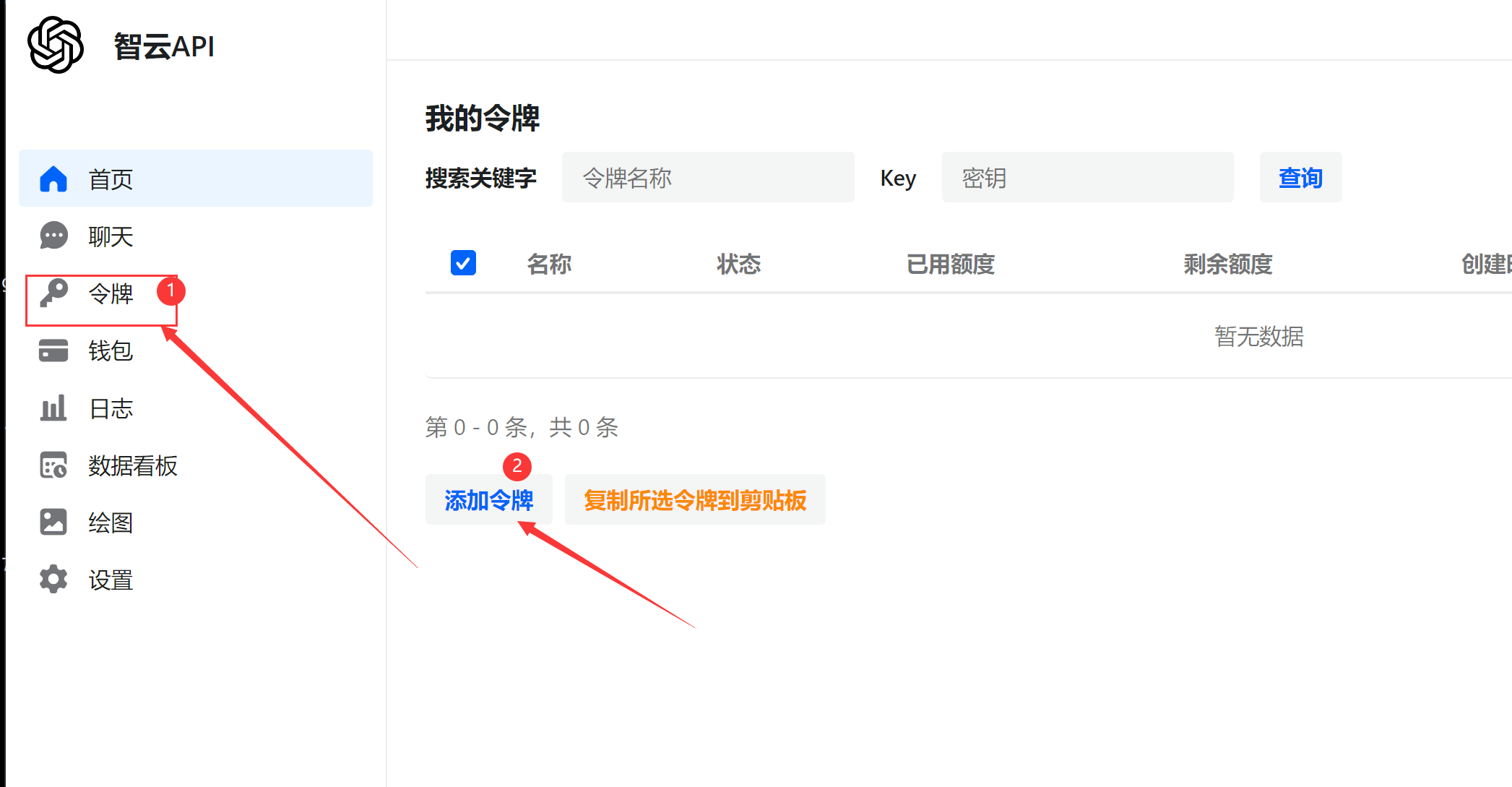Viewport: 1512px width, 787px height.
Task: Click the bar chart icon for 日志
Action: 53,408
